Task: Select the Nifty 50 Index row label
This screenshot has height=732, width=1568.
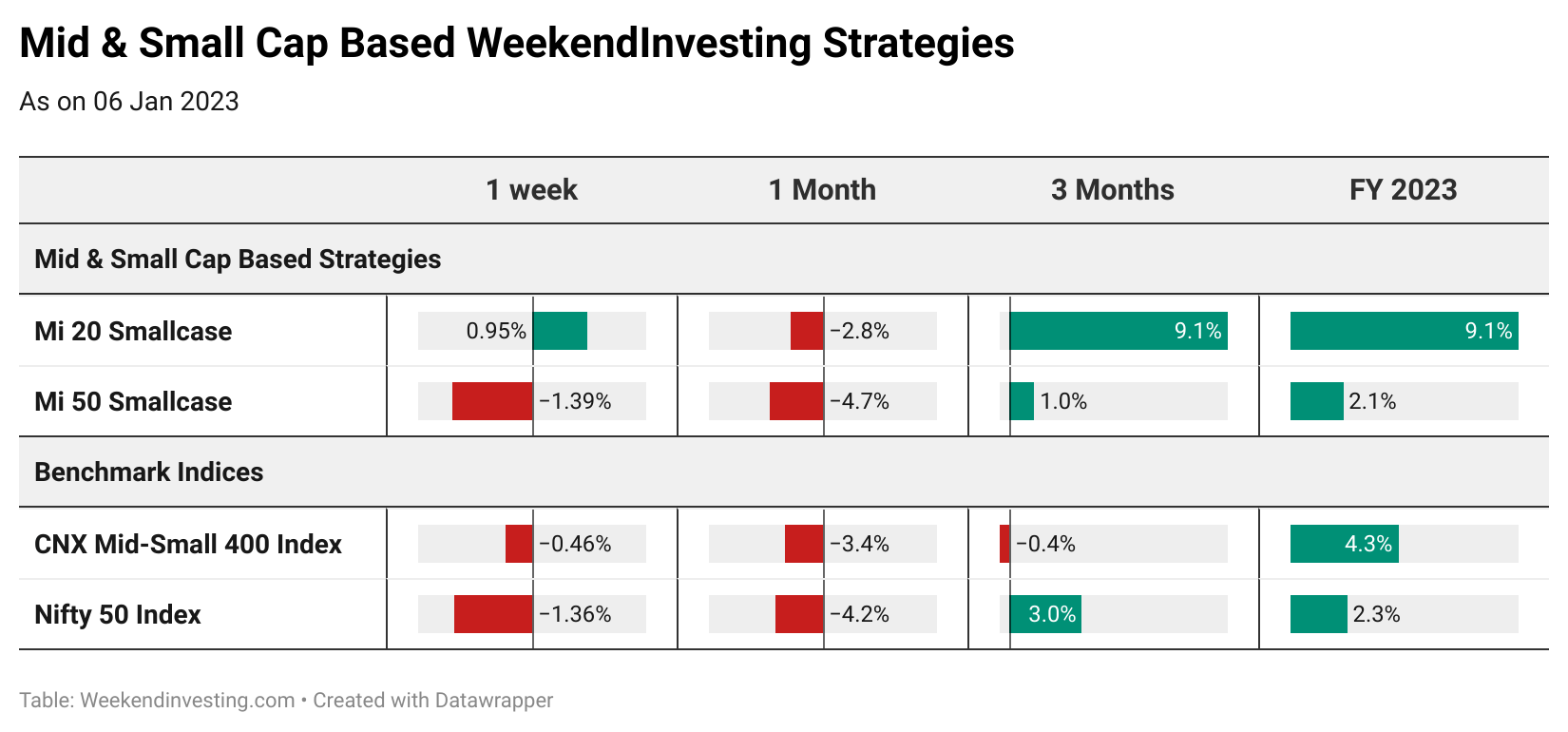Action: pyautogui.click(x=118, y=614)
